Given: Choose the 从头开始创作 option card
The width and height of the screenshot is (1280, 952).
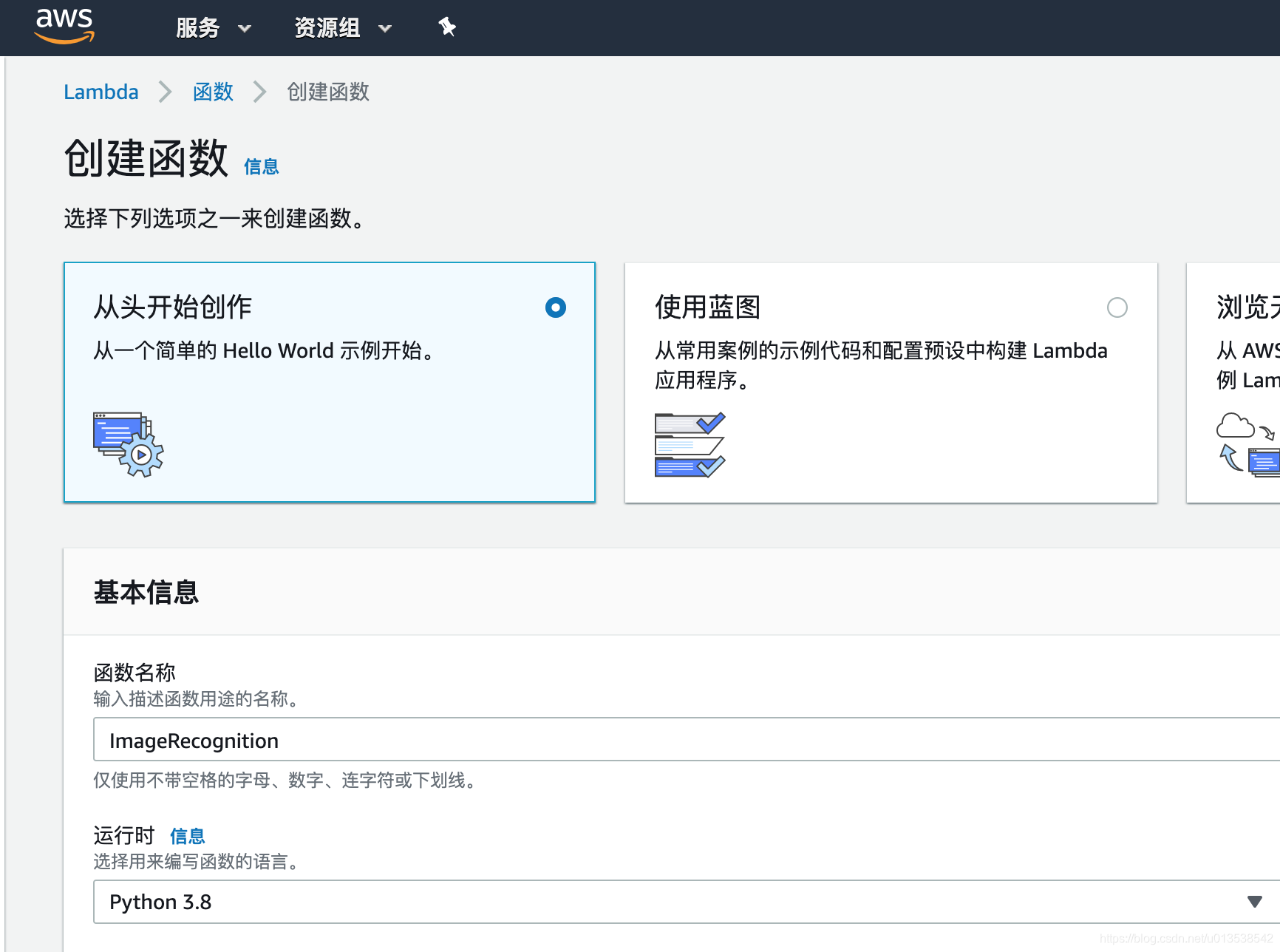Looking at the screenshot, I should [x=330, y=382].
